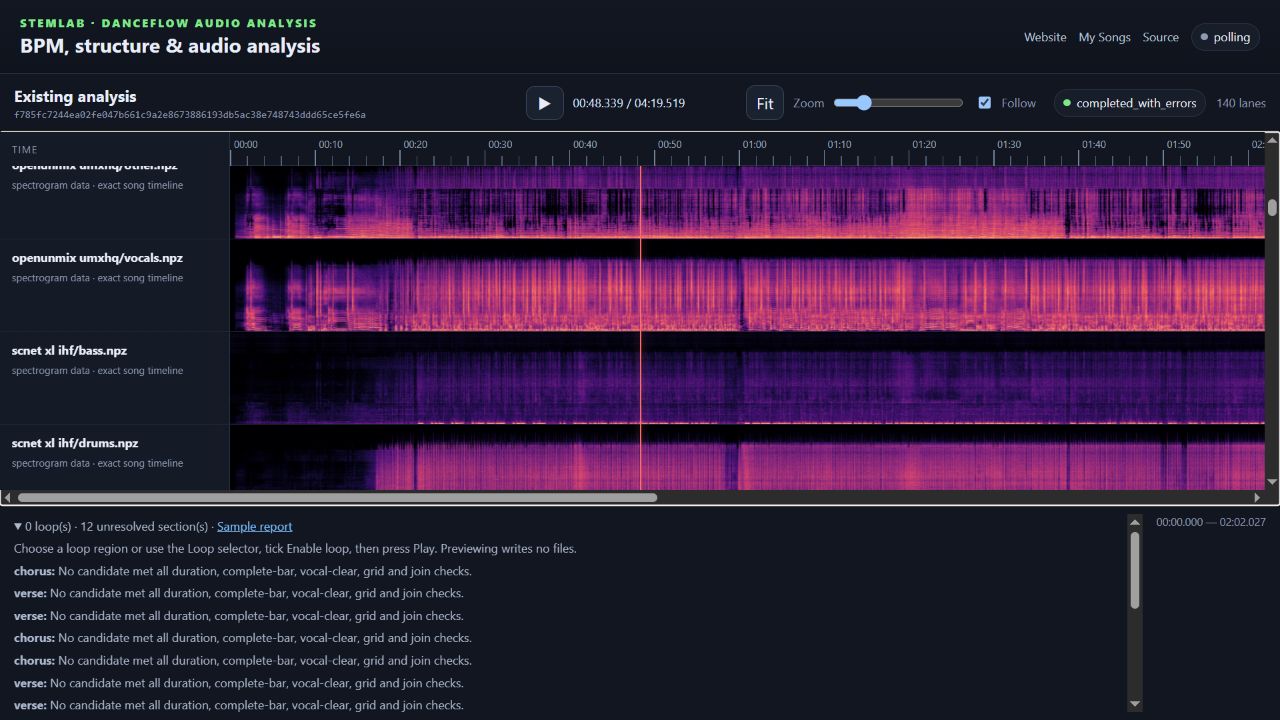
Task: Click the Fit button
Action: tap(765, 103)
